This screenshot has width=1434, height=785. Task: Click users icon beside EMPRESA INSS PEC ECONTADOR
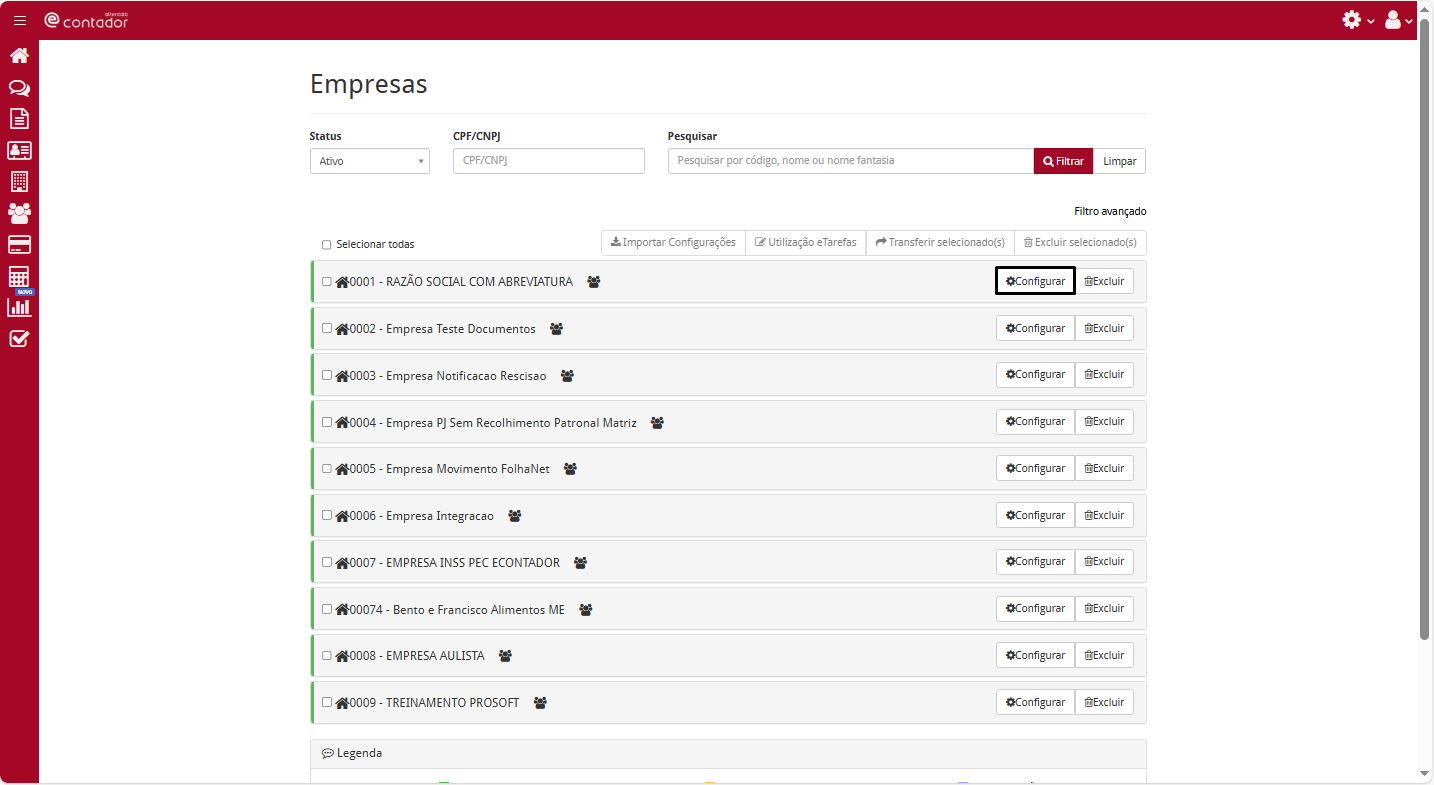[x=581, y=563]
